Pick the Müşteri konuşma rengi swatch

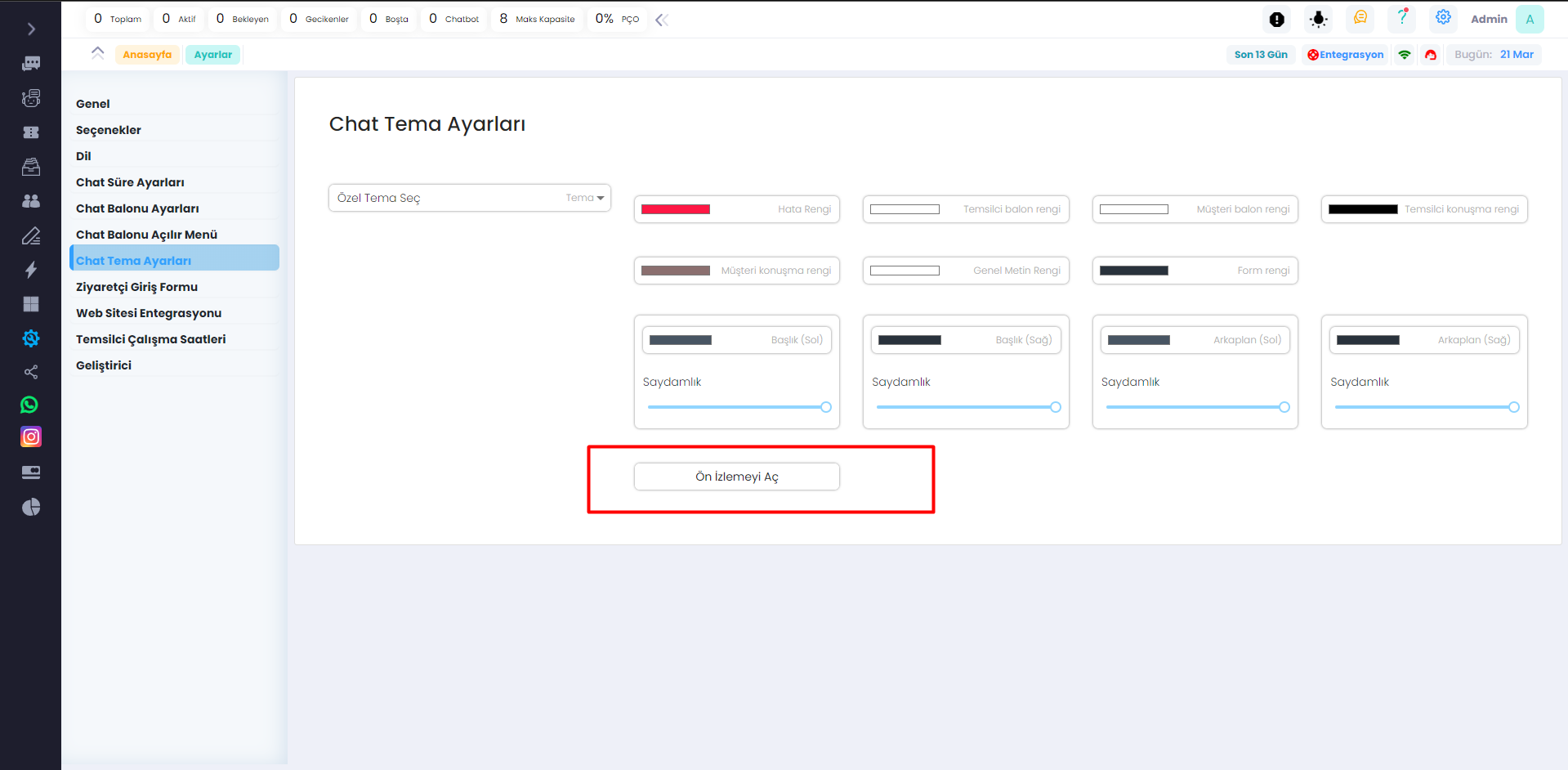click(676, 271)
